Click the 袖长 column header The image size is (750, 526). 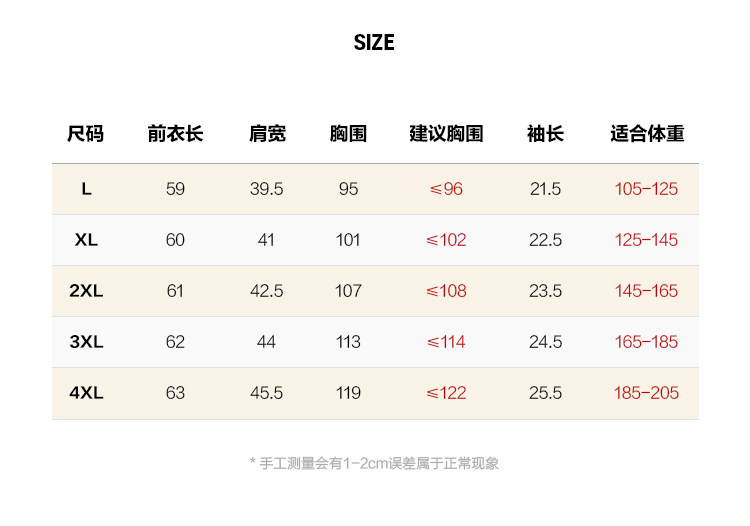click(x=545, y=134)
